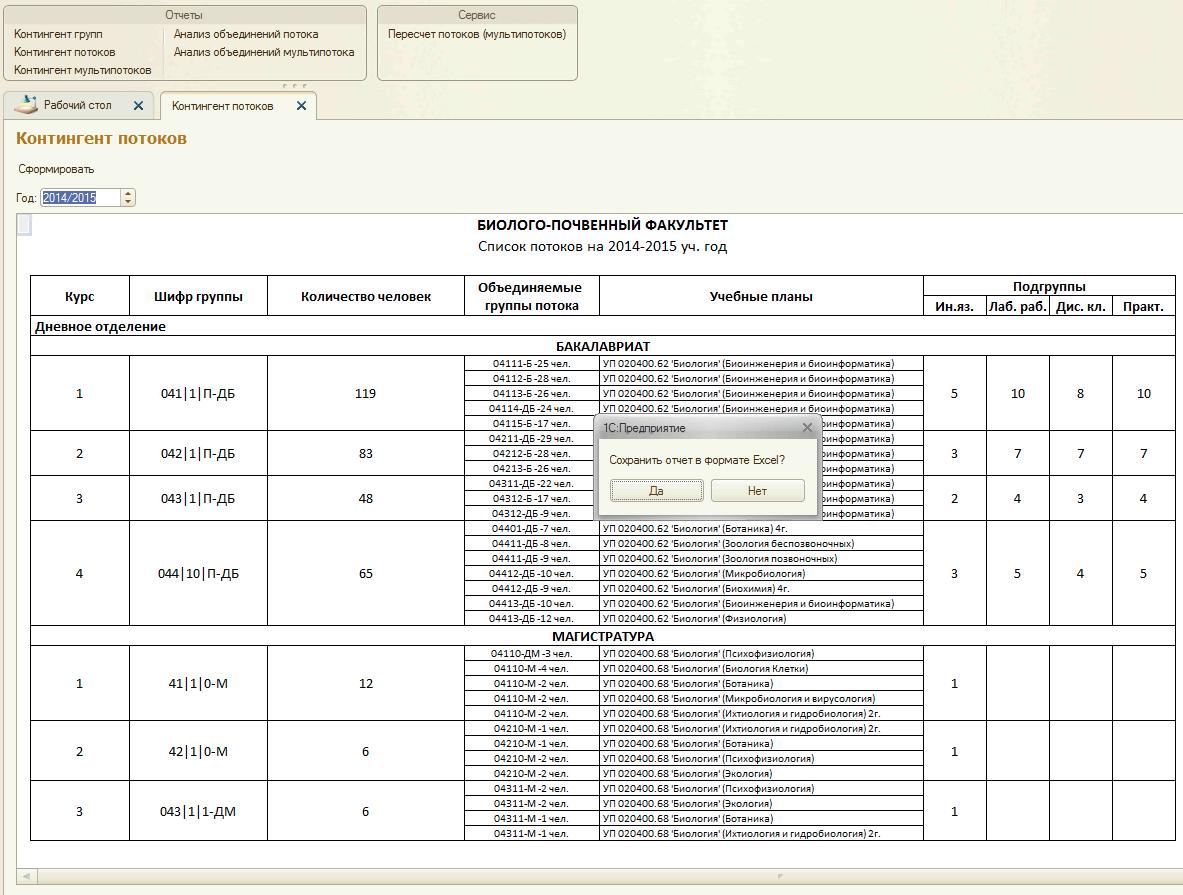
Task: Select the Контингент потоков tab
Action: coord(222,106)
